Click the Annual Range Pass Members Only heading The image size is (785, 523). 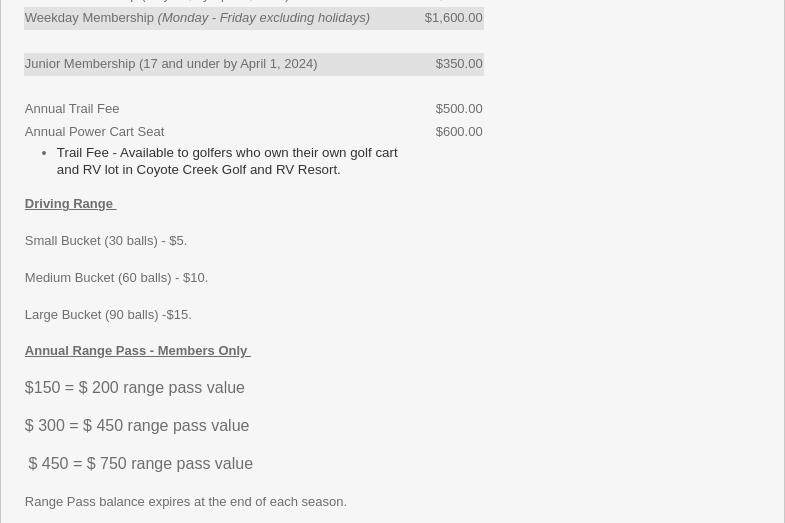pos(136,350)
